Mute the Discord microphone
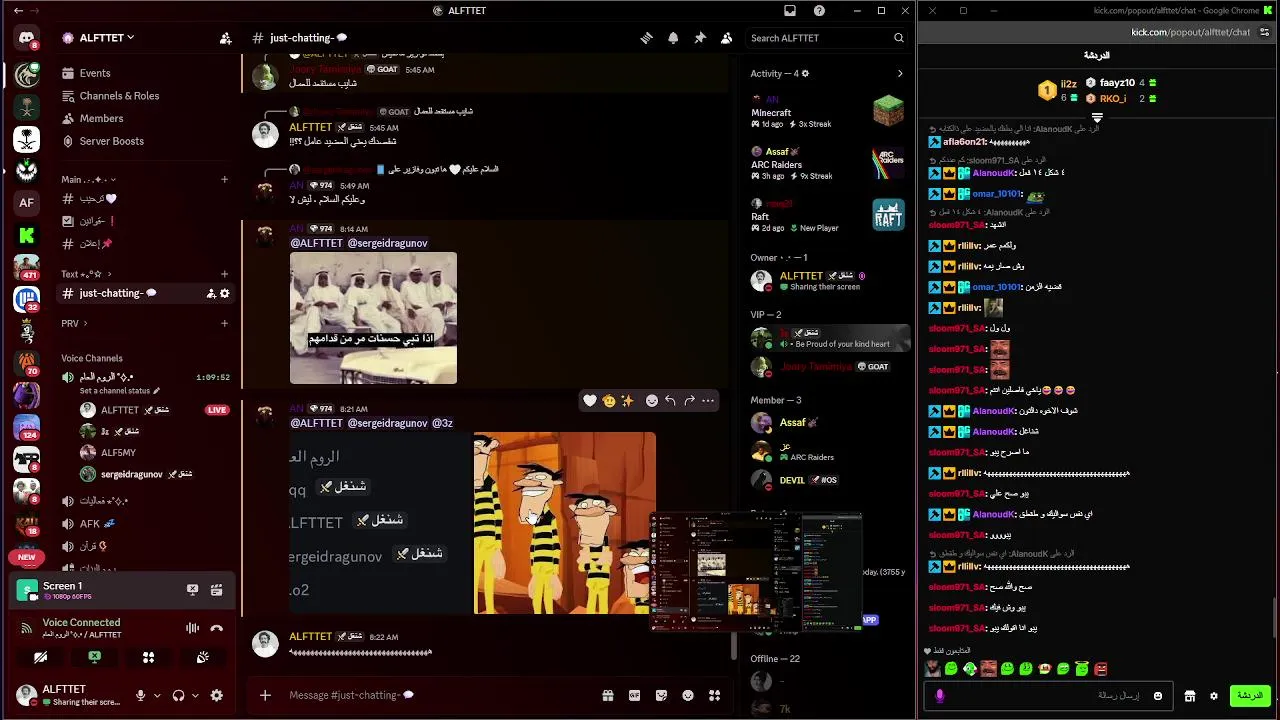The height and width of the screenshot is (720, 1280). point(141,695)
